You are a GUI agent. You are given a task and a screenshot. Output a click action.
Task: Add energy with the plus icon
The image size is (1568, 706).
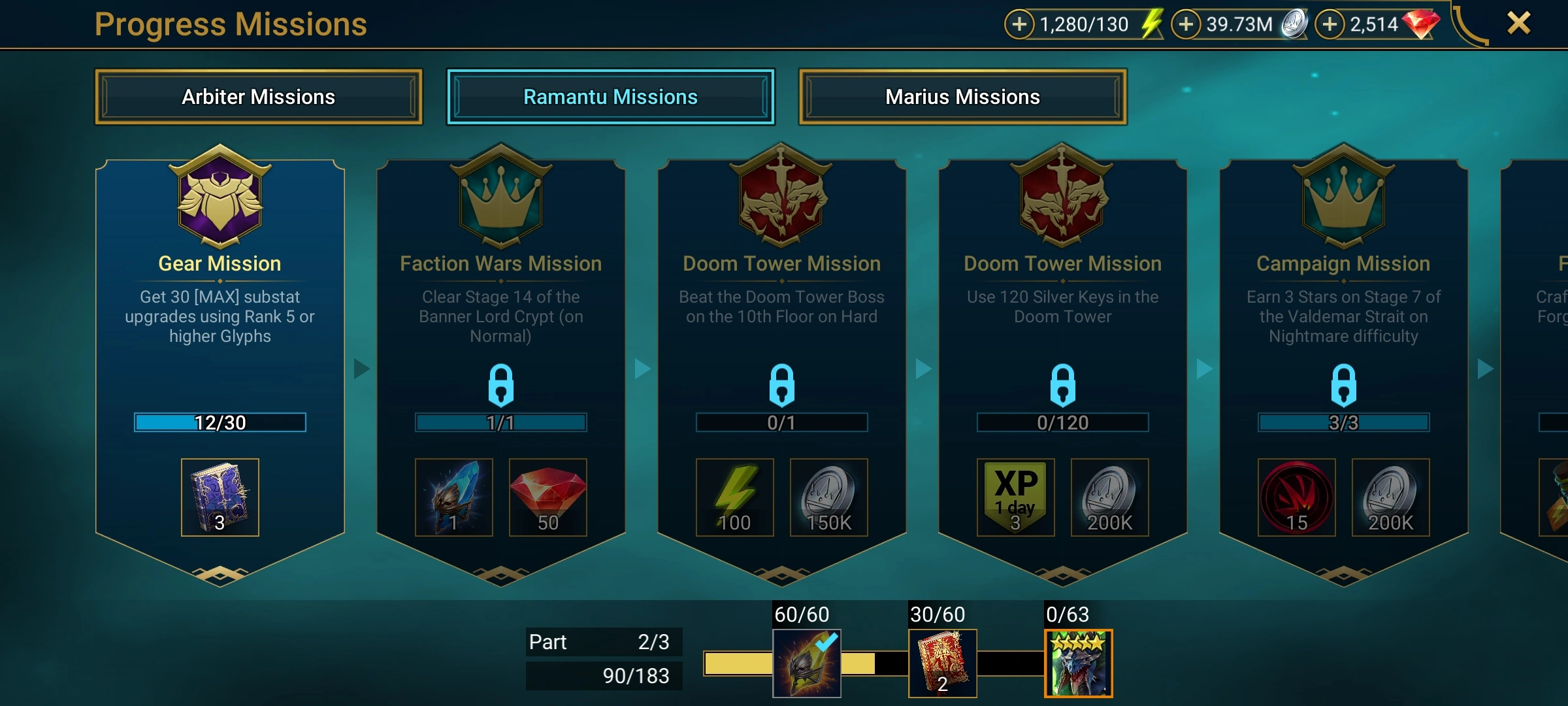pos(1019,24)
